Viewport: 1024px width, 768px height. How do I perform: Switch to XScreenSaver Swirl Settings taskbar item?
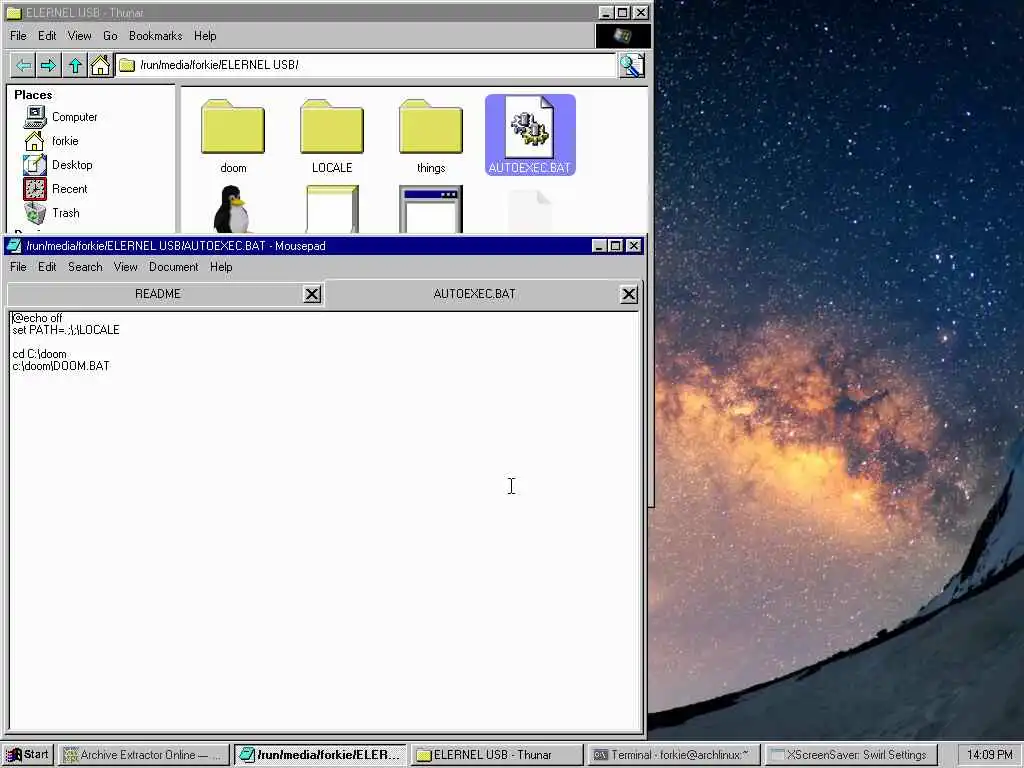[850, 755]
